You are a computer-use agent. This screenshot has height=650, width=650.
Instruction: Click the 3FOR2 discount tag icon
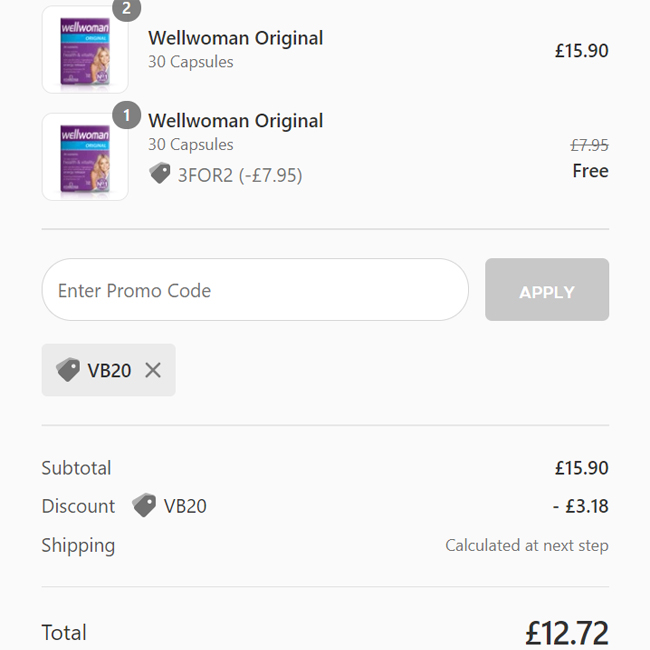click(160, 174)
